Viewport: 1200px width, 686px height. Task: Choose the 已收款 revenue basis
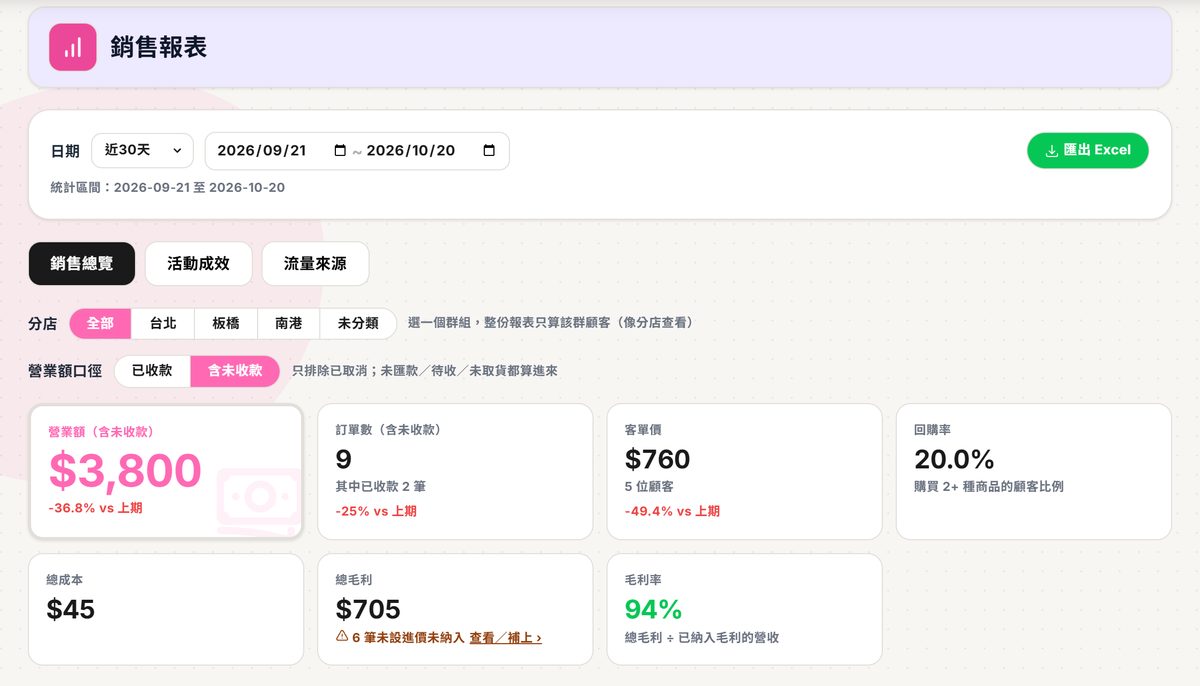click(152, 371)
